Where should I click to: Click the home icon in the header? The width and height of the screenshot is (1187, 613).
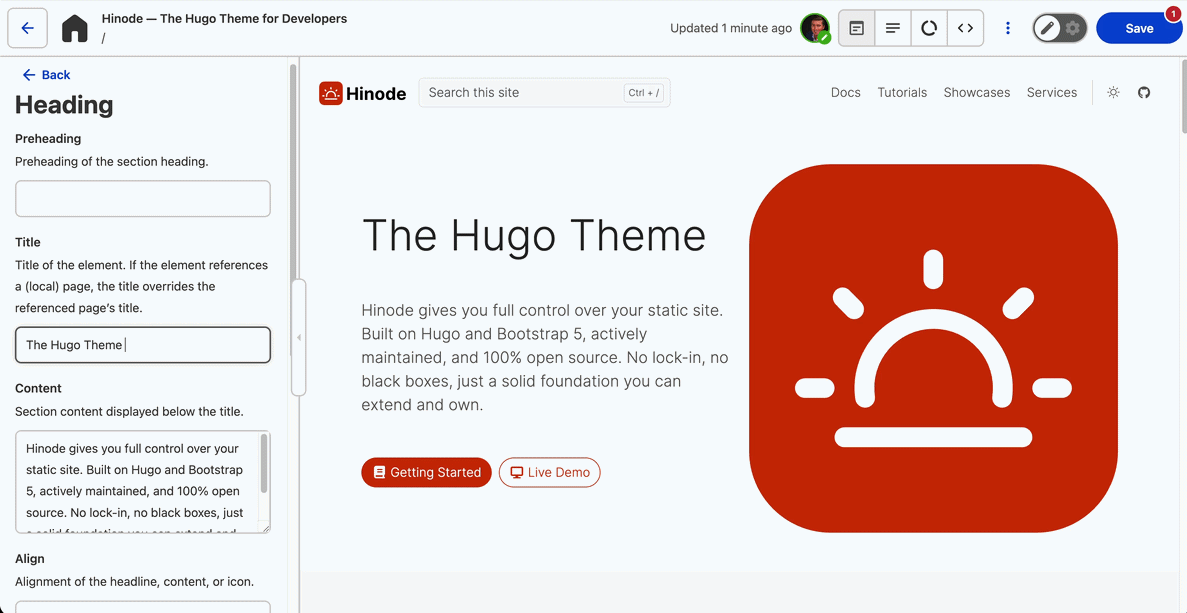[75, 29]
